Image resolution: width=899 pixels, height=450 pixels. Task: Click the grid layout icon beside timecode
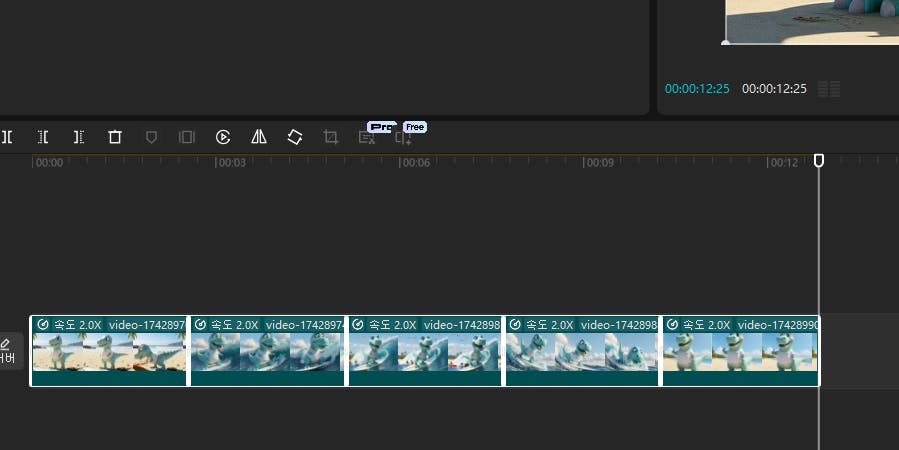tap(829, 89)
